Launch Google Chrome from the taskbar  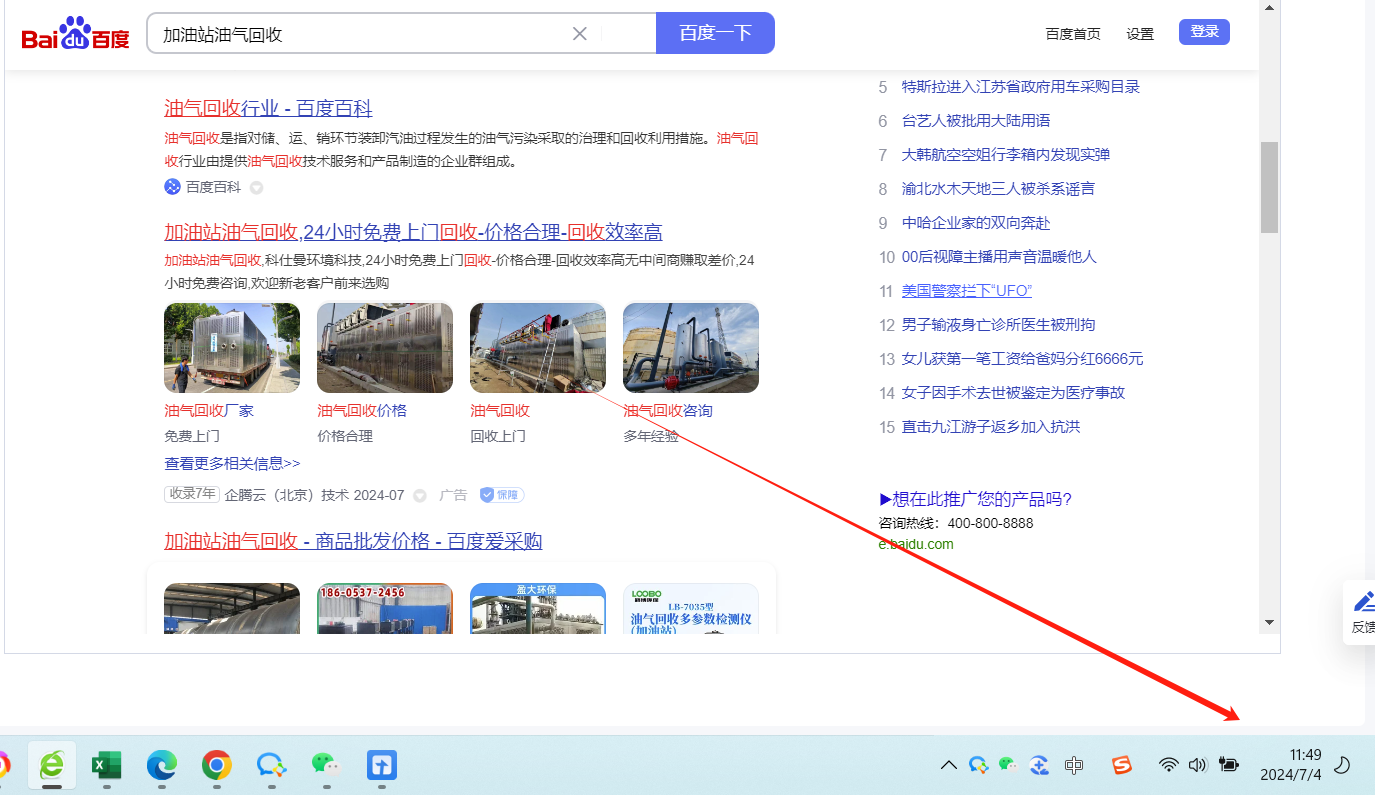[216, 765]
